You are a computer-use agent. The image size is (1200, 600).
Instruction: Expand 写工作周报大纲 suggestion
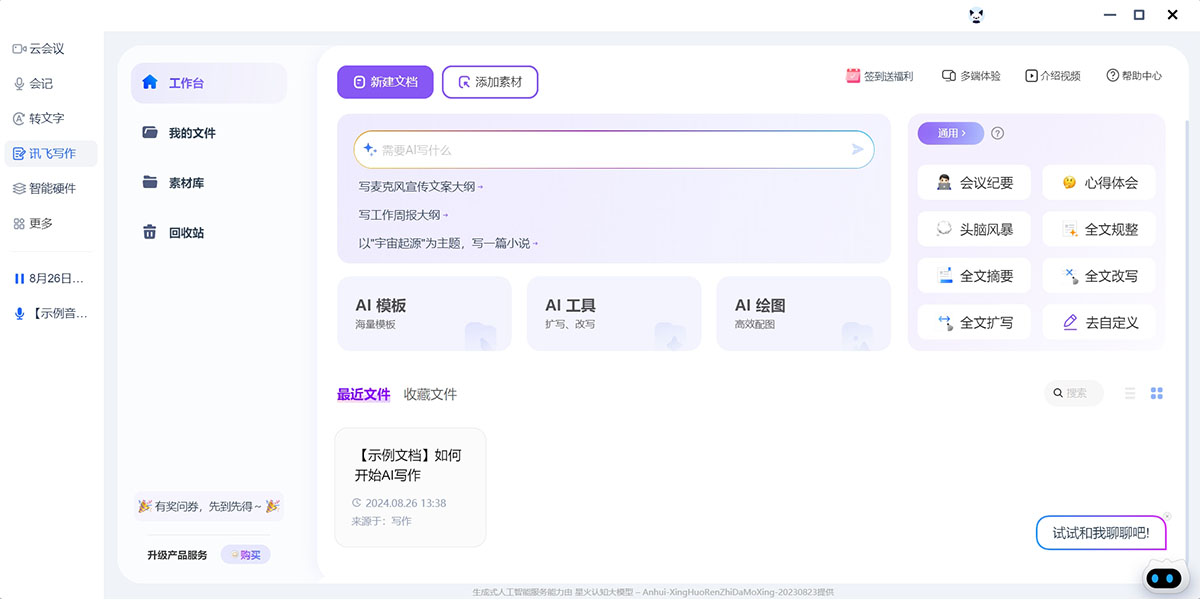[403, 215]
